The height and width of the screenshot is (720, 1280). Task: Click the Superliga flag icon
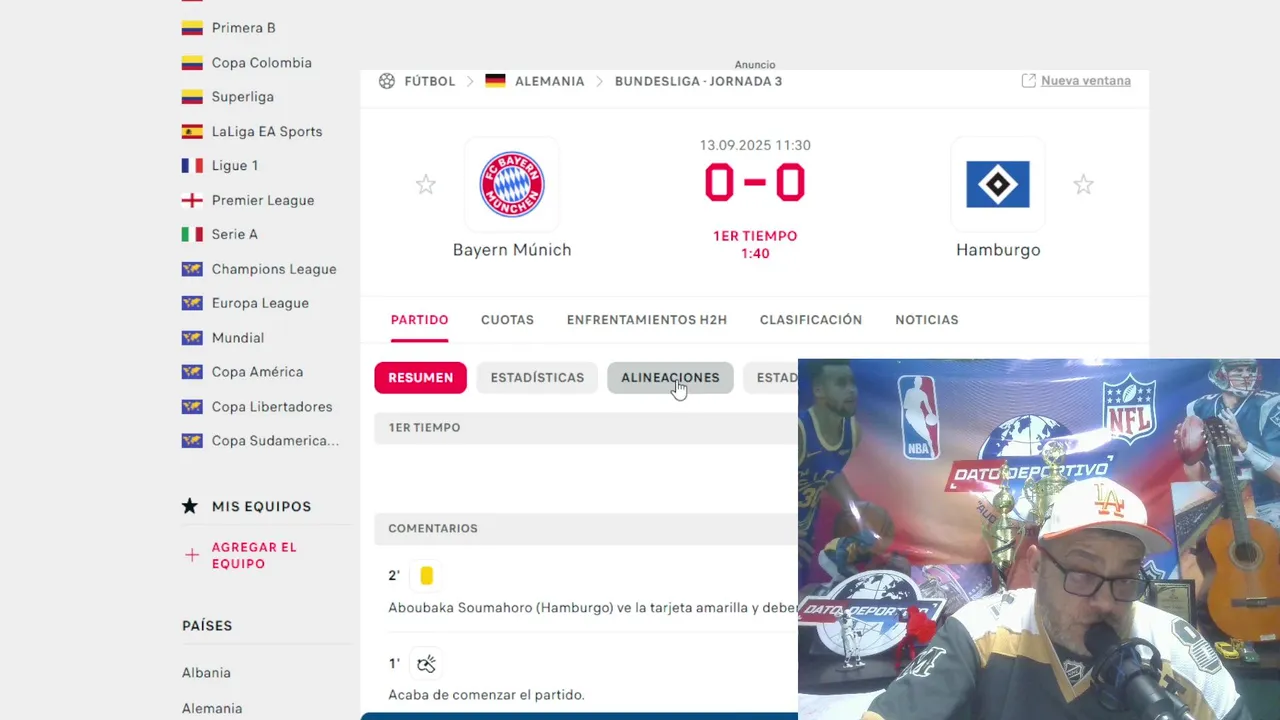(192, 97)
